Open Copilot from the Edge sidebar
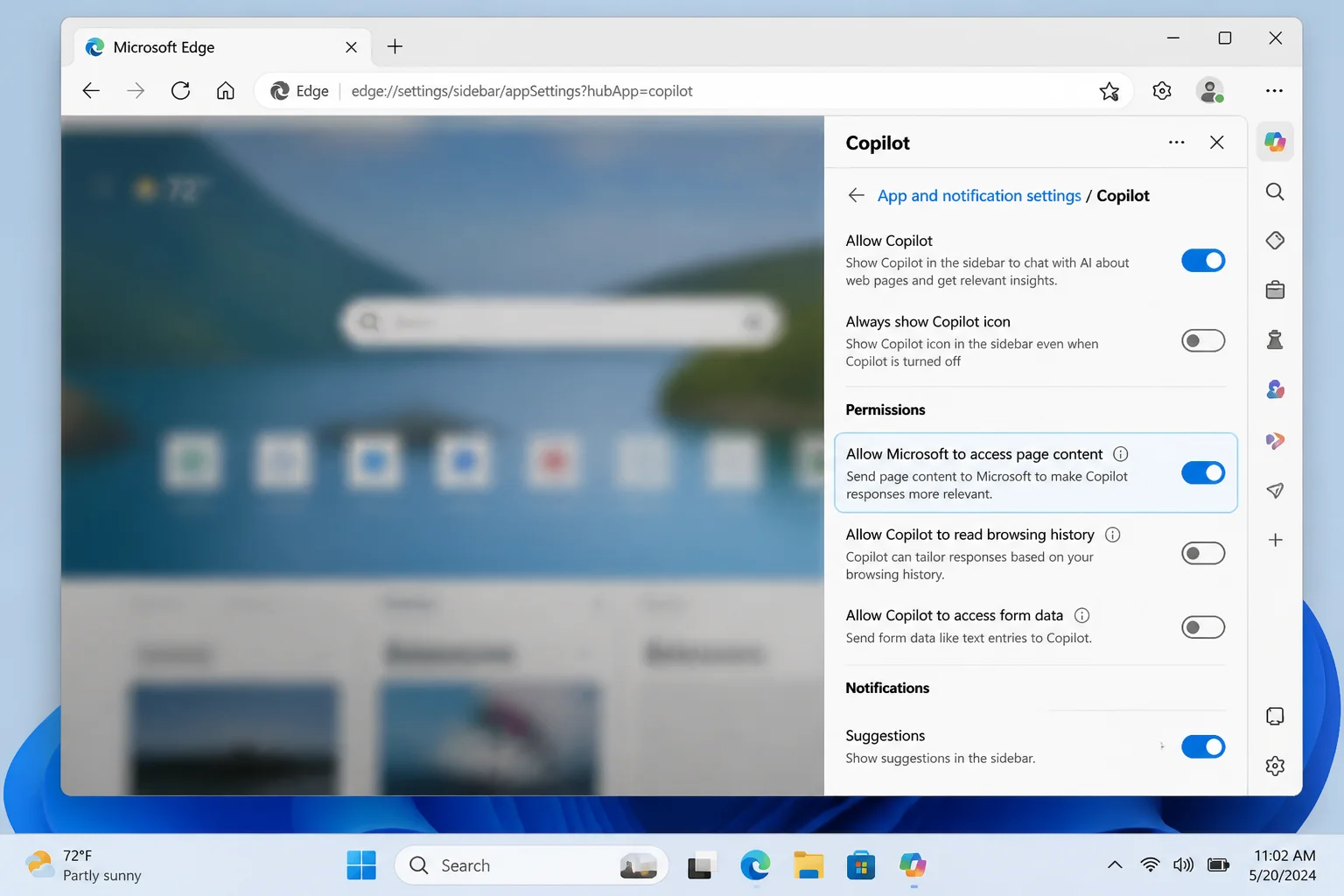 [x=1275, y=142]
